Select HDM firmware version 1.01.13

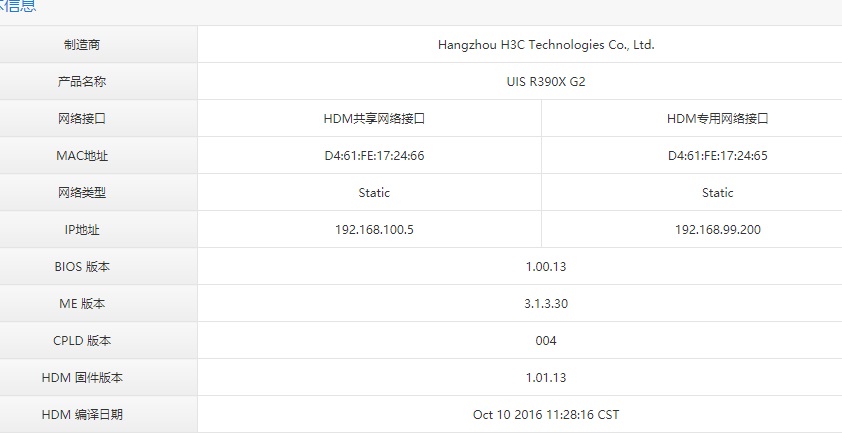point(545,378)
